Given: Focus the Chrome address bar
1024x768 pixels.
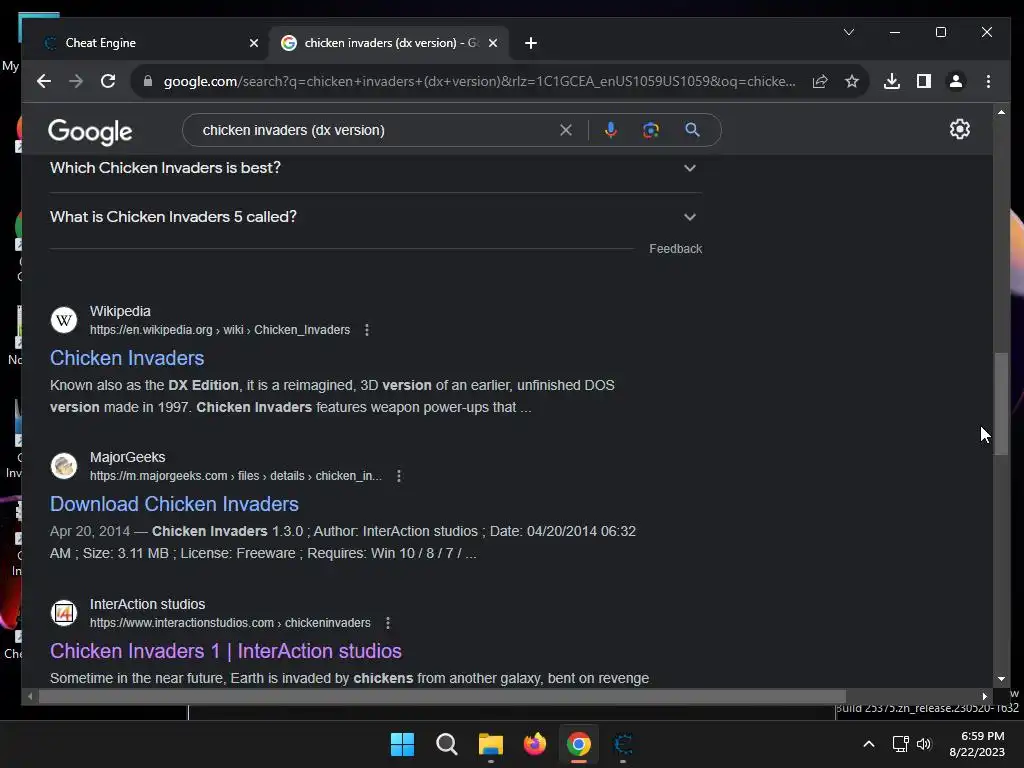Looking at the screenshot, I should click(479, 81).
